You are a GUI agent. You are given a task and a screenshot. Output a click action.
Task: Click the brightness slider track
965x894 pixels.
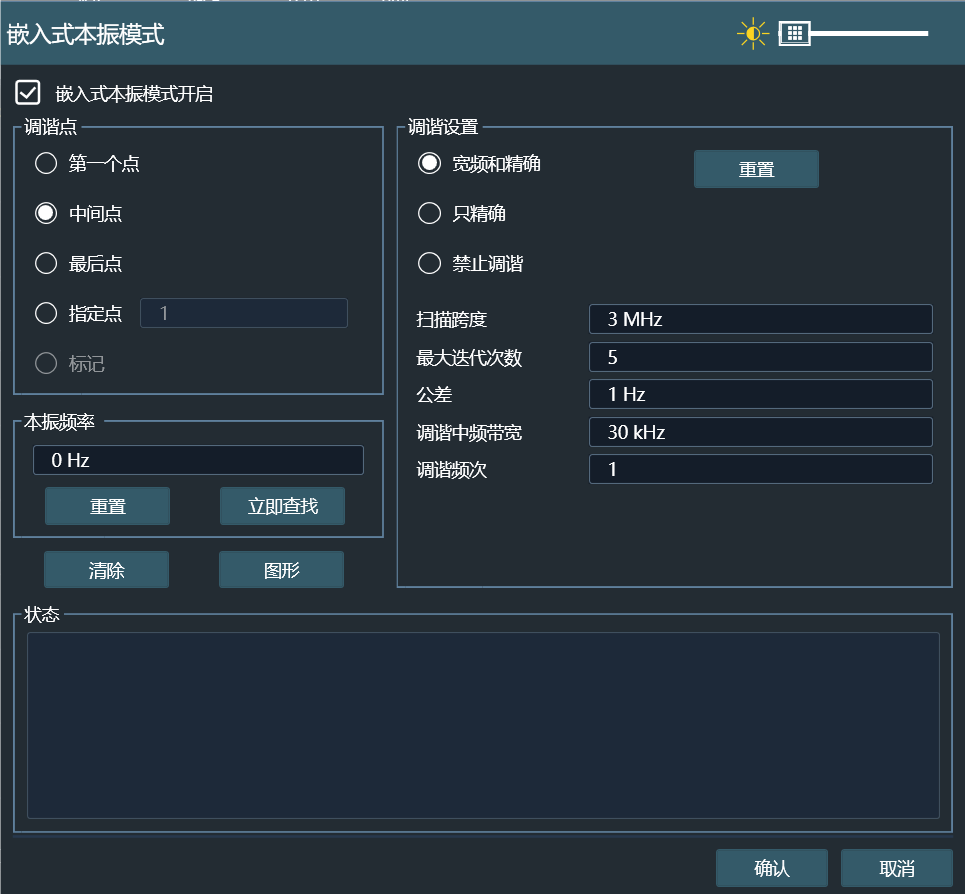click(x=869, y=33)
